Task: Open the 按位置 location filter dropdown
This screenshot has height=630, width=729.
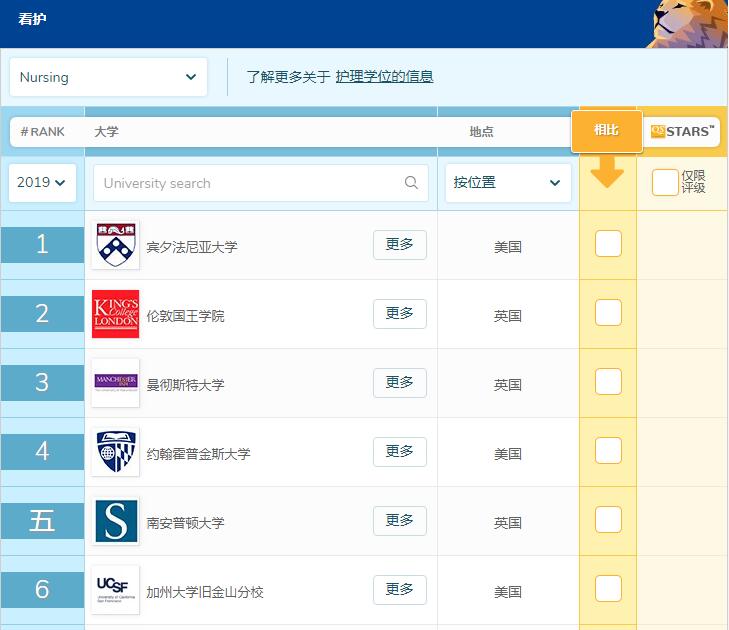Action: [507, 183]
